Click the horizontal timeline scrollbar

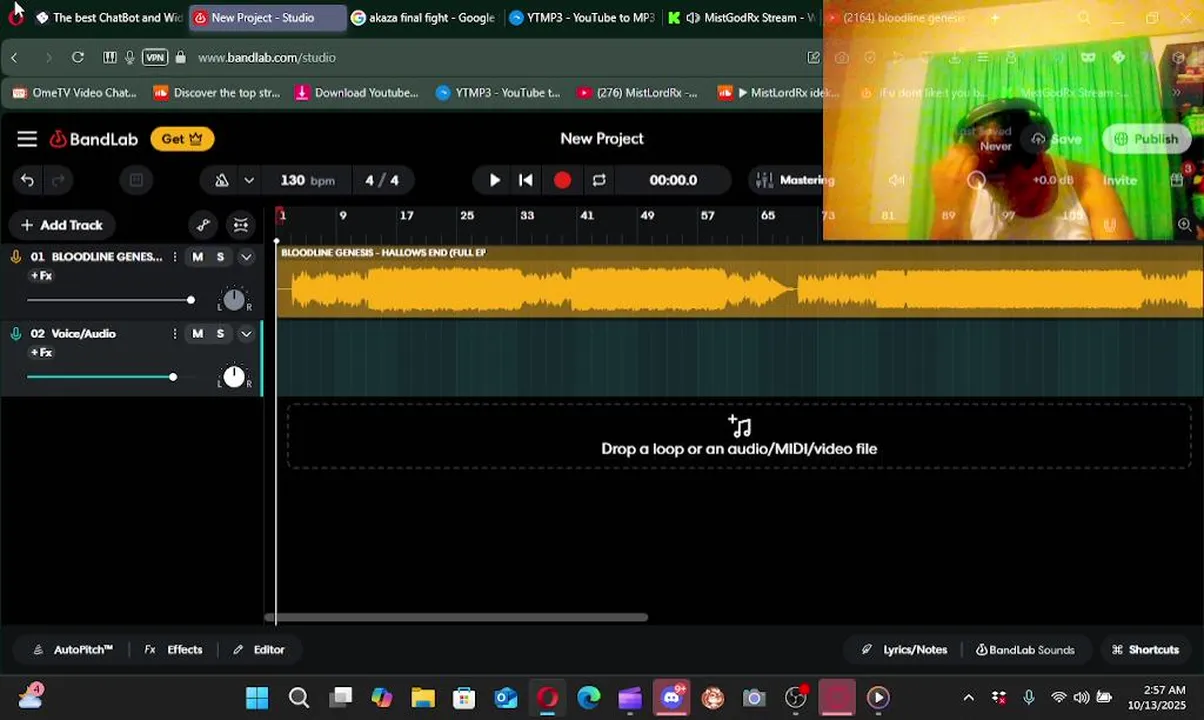point(456,617)
